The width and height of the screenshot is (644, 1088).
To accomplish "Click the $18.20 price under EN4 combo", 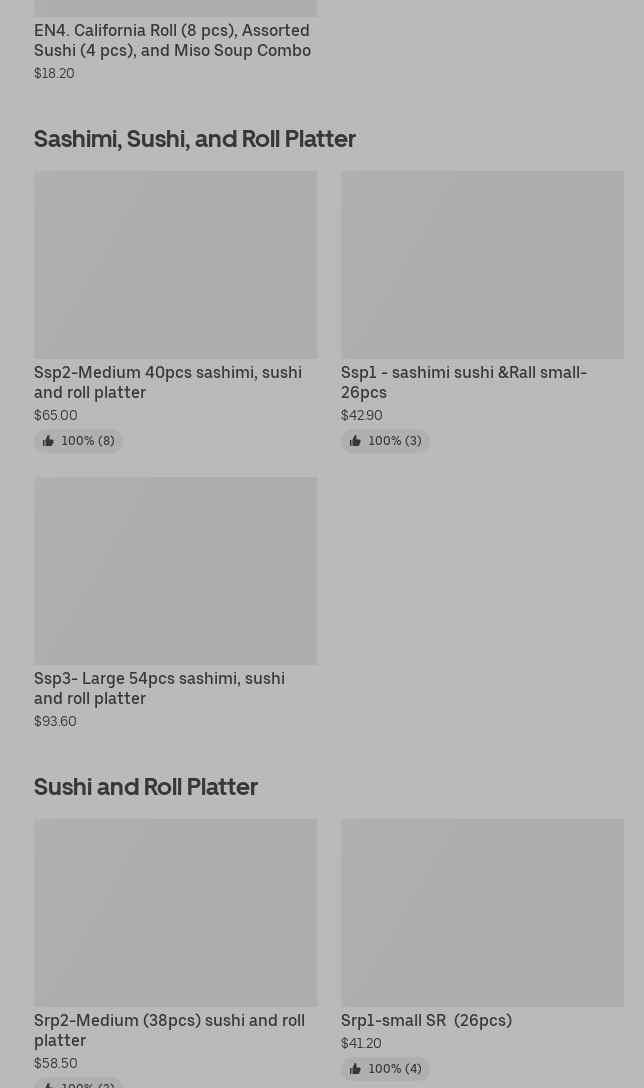I will (54, 73).
